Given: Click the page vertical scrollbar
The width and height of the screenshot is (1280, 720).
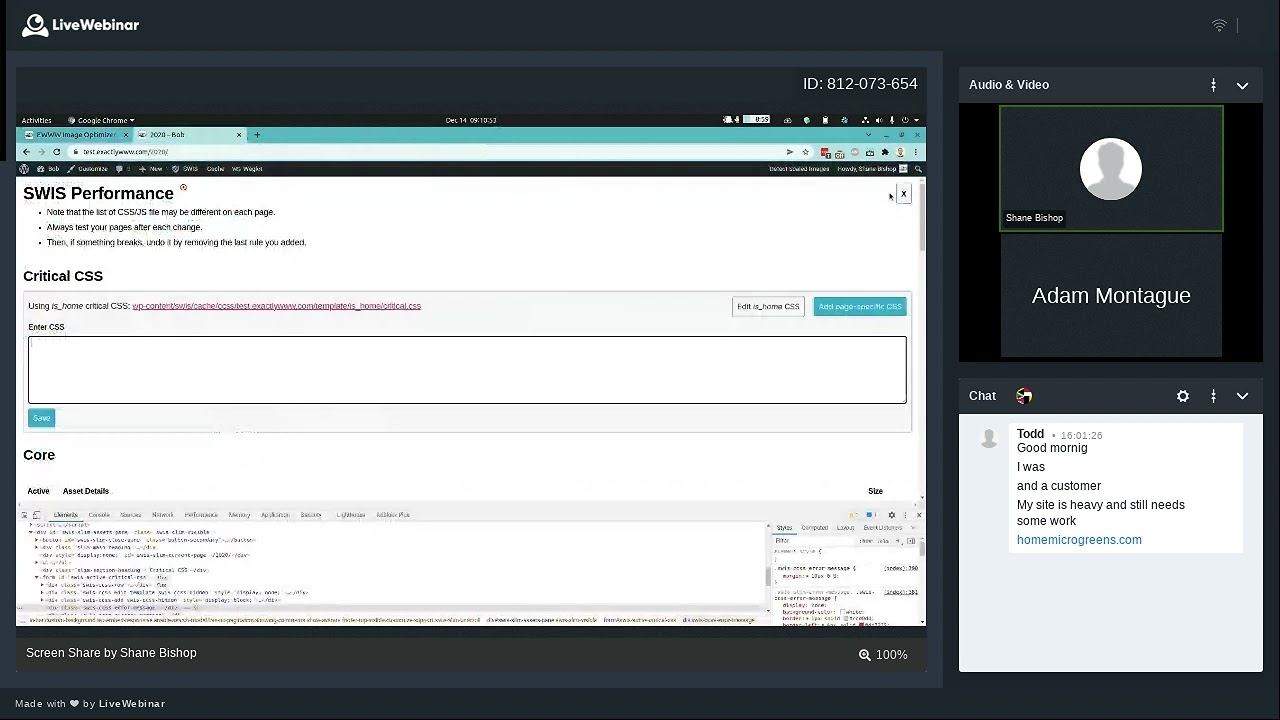Looking at the screenshot, I should [x=921, y=218].
